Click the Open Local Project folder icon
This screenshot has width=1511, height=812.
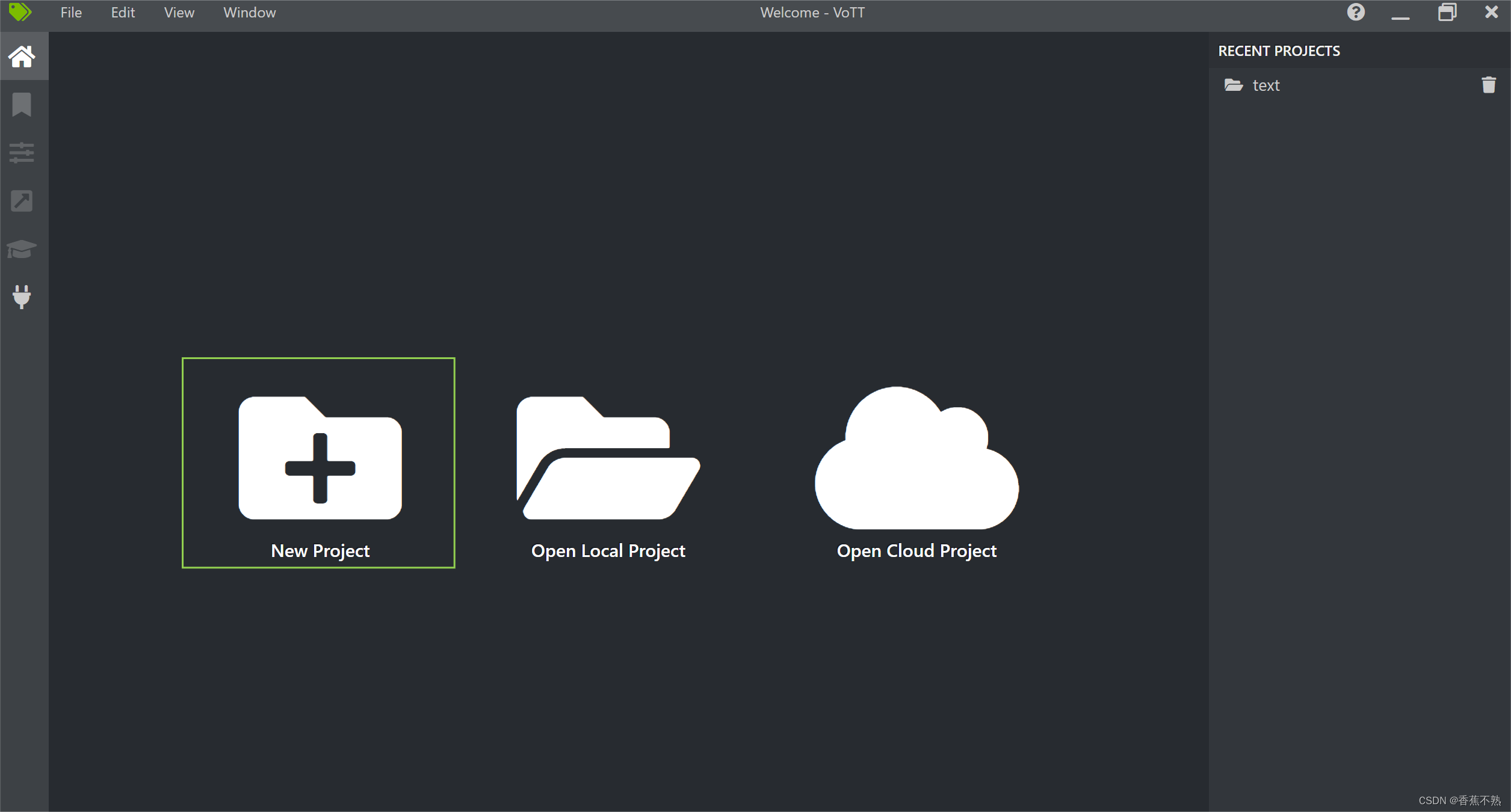click(608, 458)
